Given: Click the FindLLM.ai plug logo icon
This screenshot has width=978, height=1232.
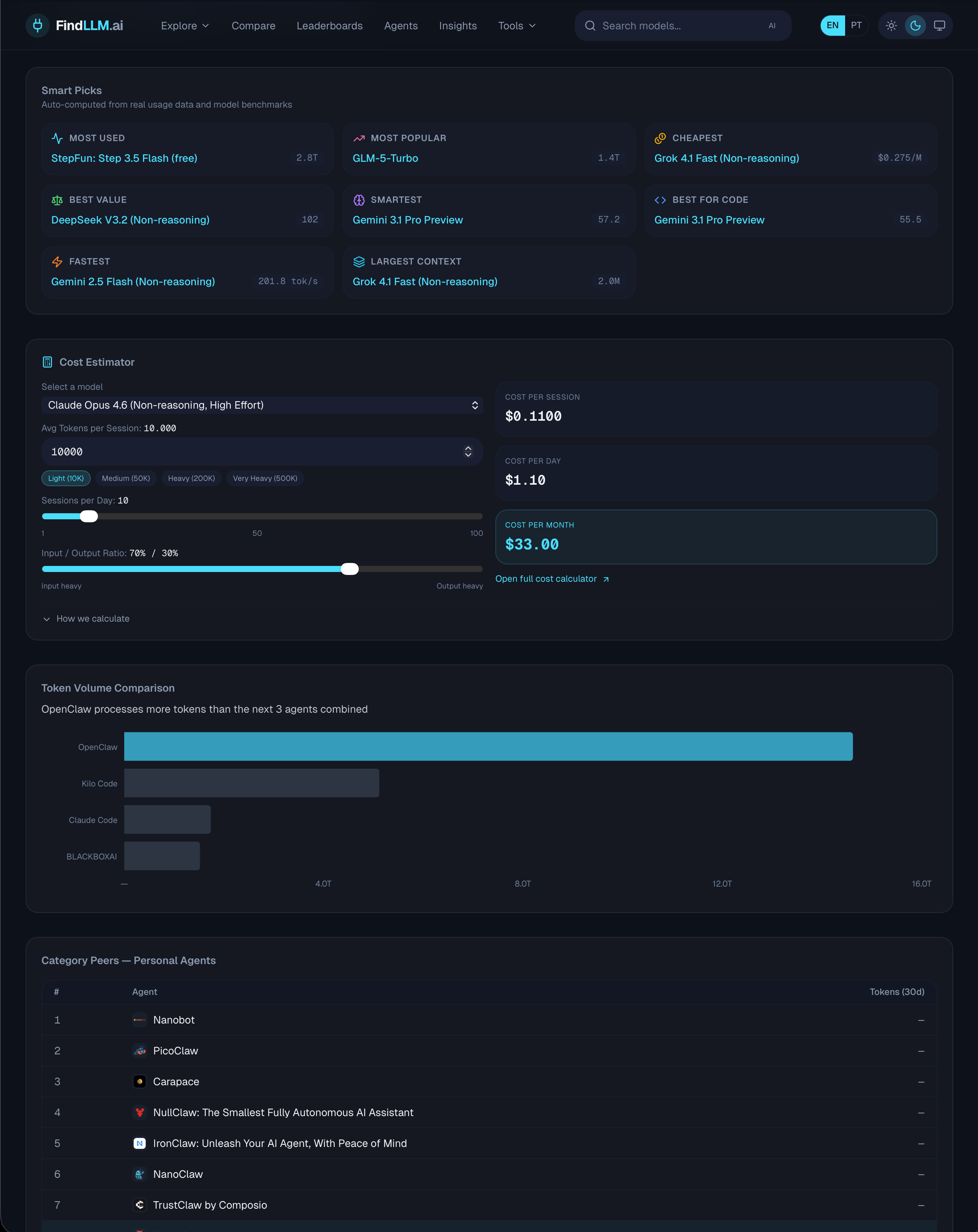Looking at the screenshot, I should (38, 26).
